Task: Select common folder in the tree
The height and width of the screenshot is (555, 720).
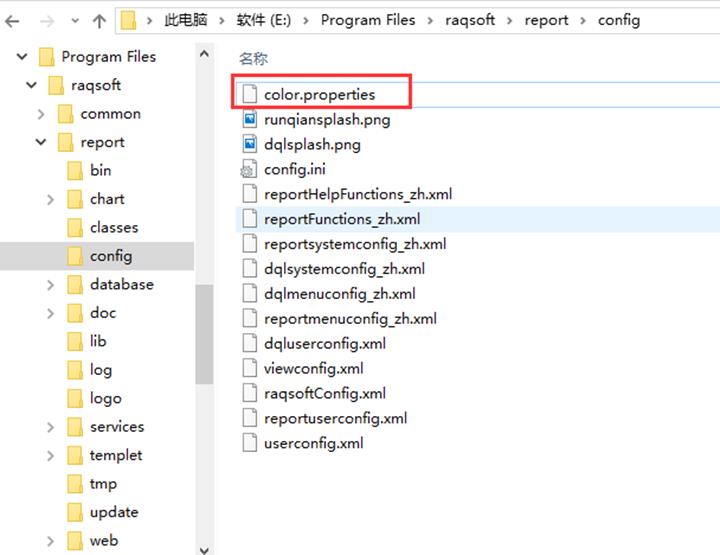Action: tap(111, 114)
